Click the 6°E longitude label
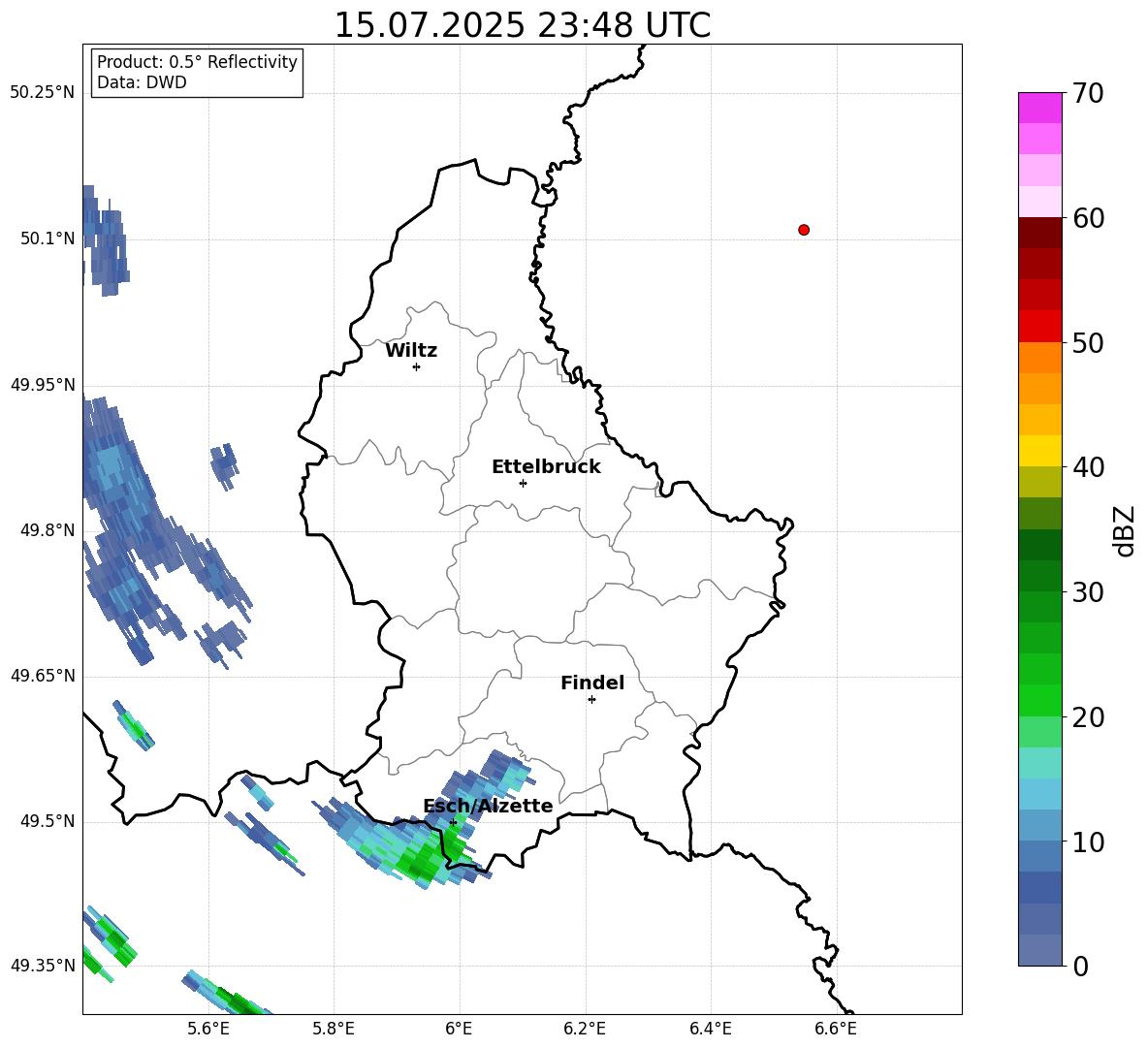Image resolution: width=1148 pixels, height=1048 pixels. coord(459,1029)
